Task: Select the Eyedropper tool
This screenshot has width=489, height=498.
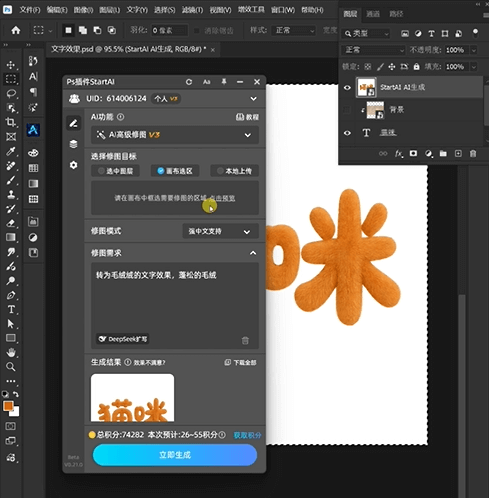Action: pyautogui.click(x=11, y=151)
